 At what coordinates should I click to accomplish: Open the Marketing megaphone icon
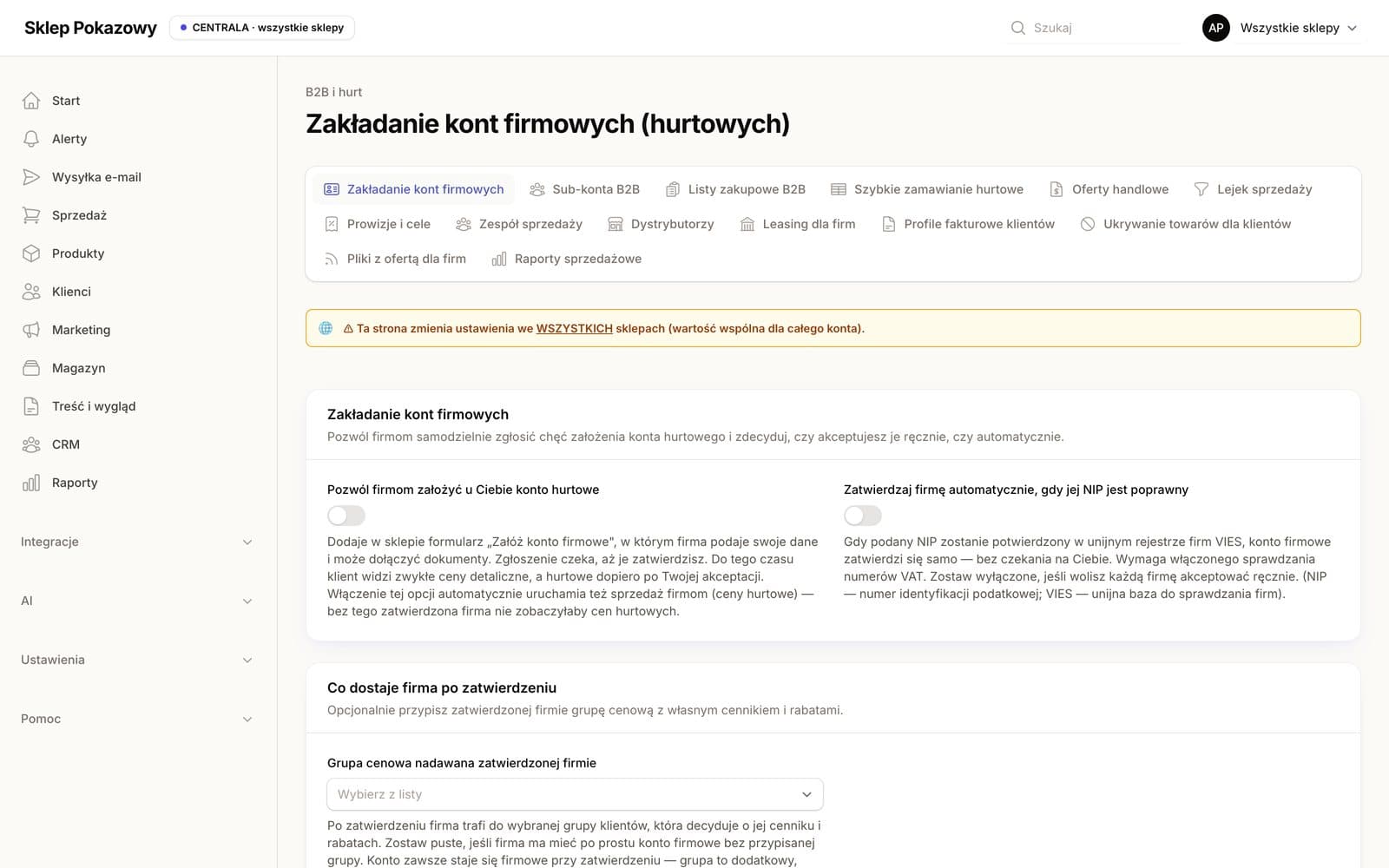[x=31, y=330]
